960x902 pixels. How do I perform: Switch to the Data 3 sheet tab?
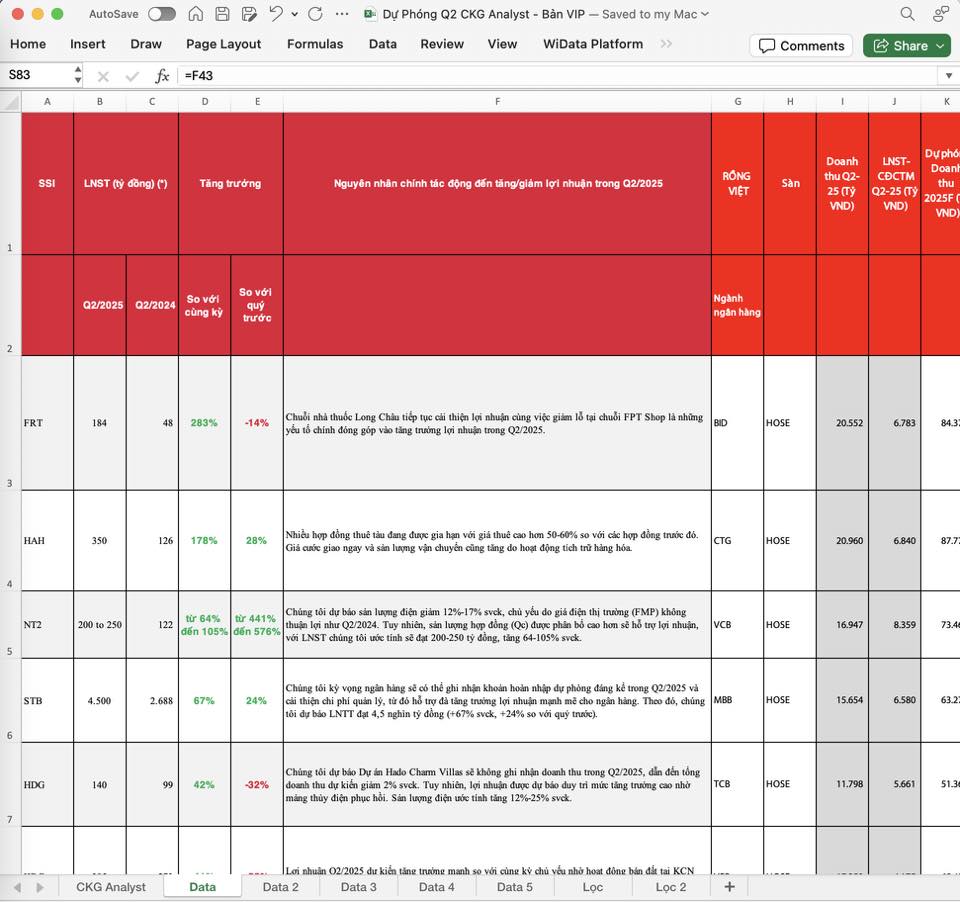358,887
